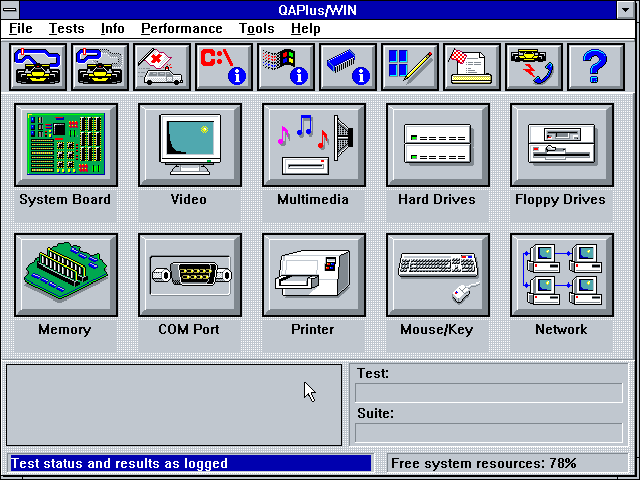Click the race car with telephone icon
640x480 pixels.
pos(534,67)
